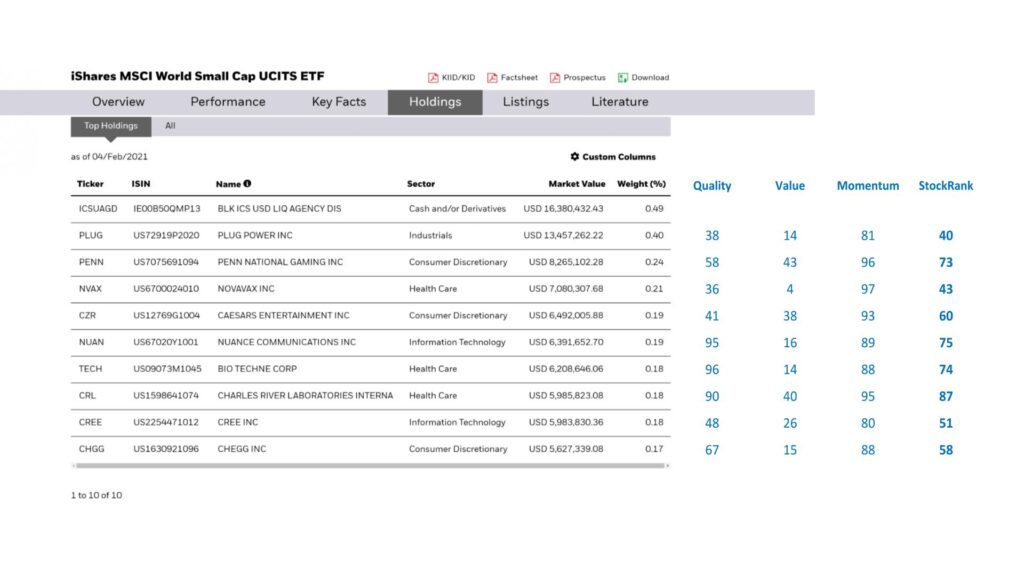Click the CREE ticker cell

(91, 423)
